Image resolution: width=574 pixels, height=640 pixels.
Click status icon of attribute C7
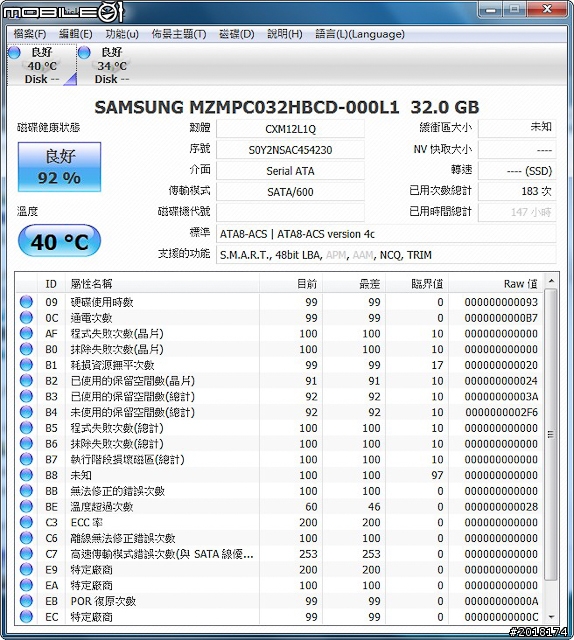click(26, 554)
